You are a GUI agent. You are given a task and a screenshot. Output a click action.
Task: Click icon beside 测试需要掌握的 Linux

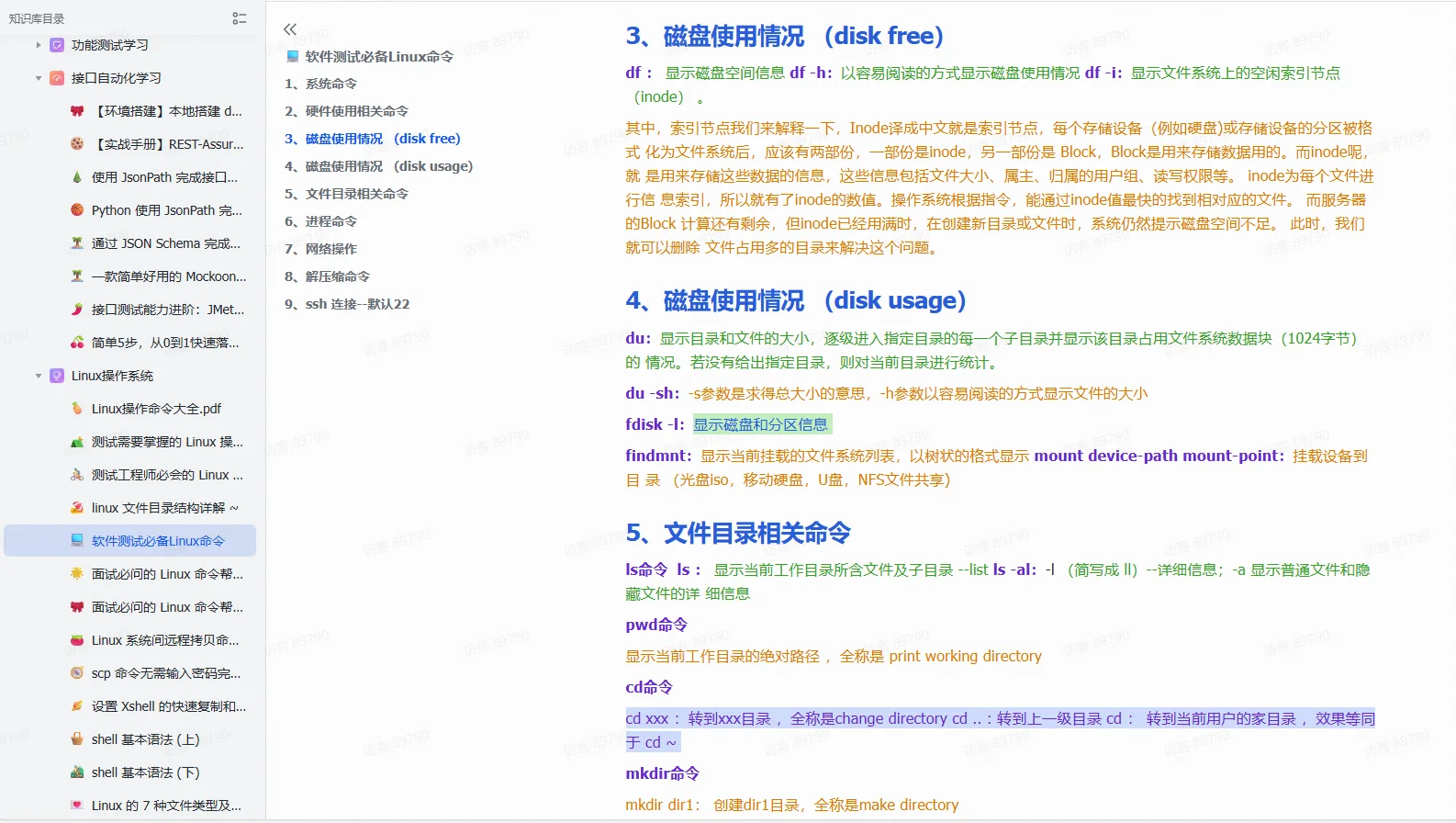click(x=77, y=442)
